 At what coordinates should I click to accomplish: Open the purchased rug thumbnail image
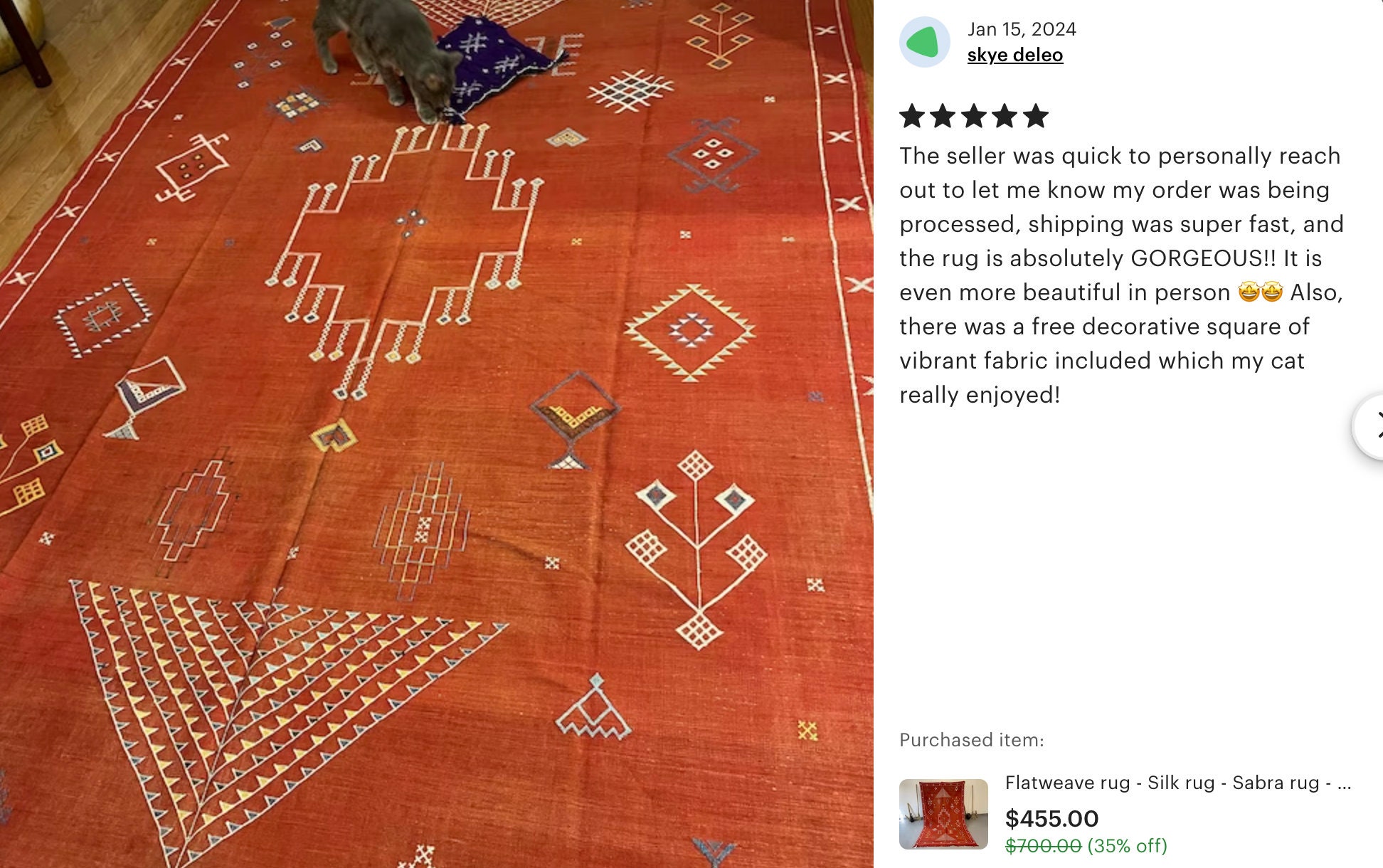(x=943, y=814)
